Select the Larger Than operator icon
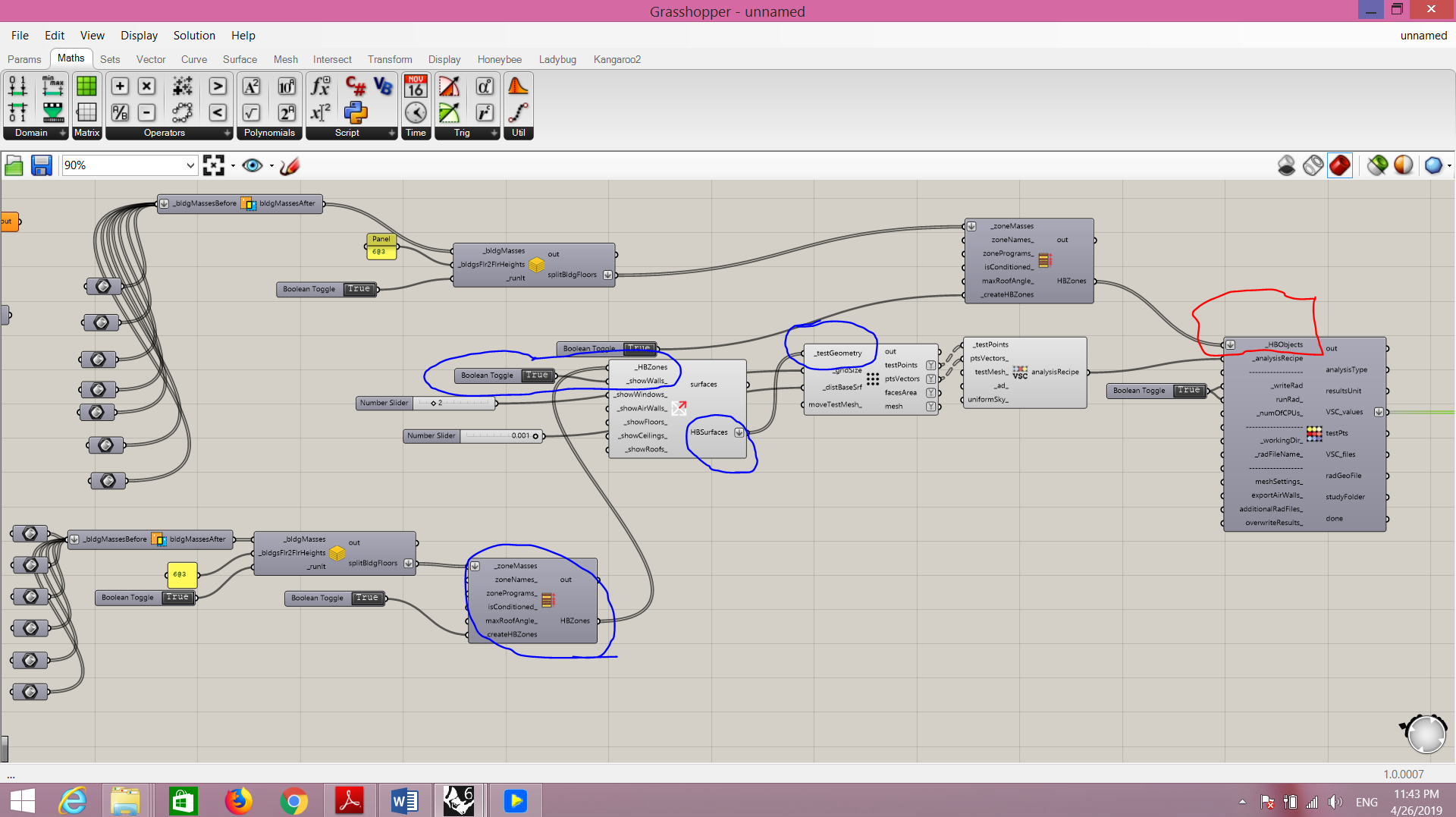 click(218, 86)
